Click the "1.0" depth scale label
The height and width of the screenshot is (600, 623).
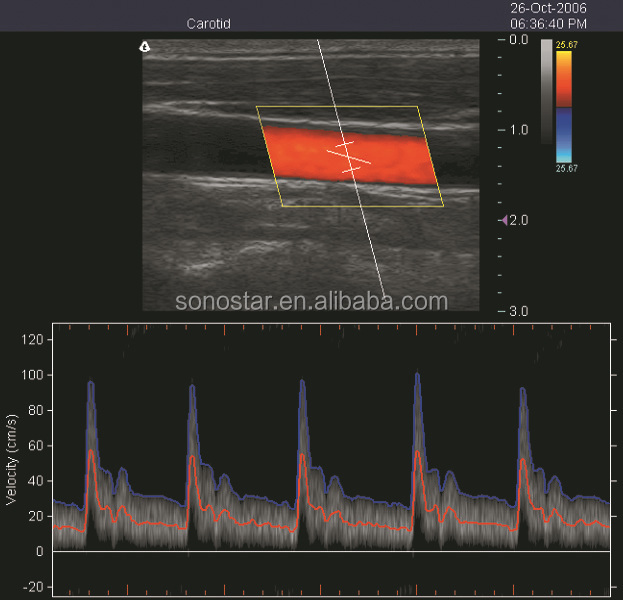519,130
